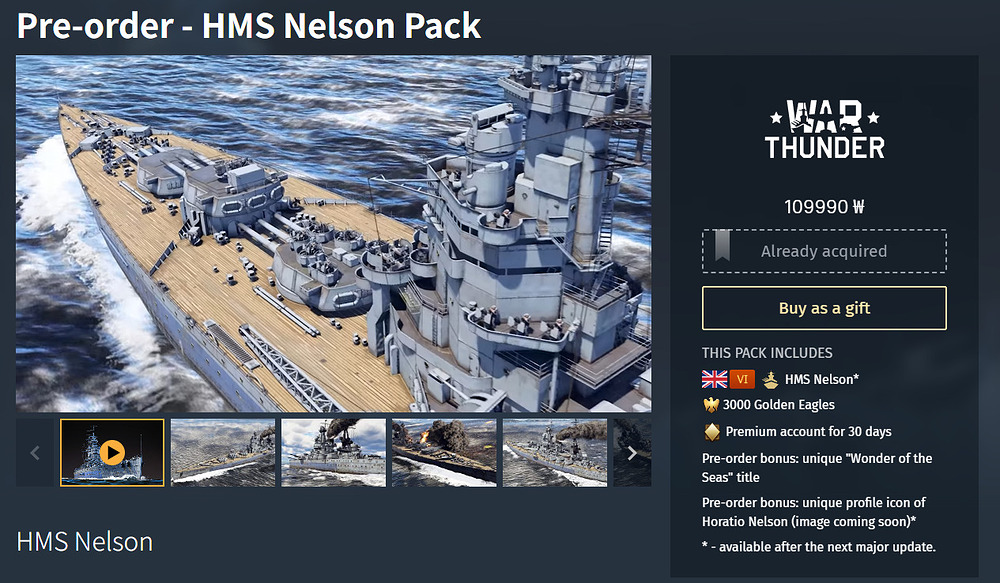Viewport: 1000px width, 583px height.
Task: Open the partially visible last thumbnail
Action: point(633,453)
